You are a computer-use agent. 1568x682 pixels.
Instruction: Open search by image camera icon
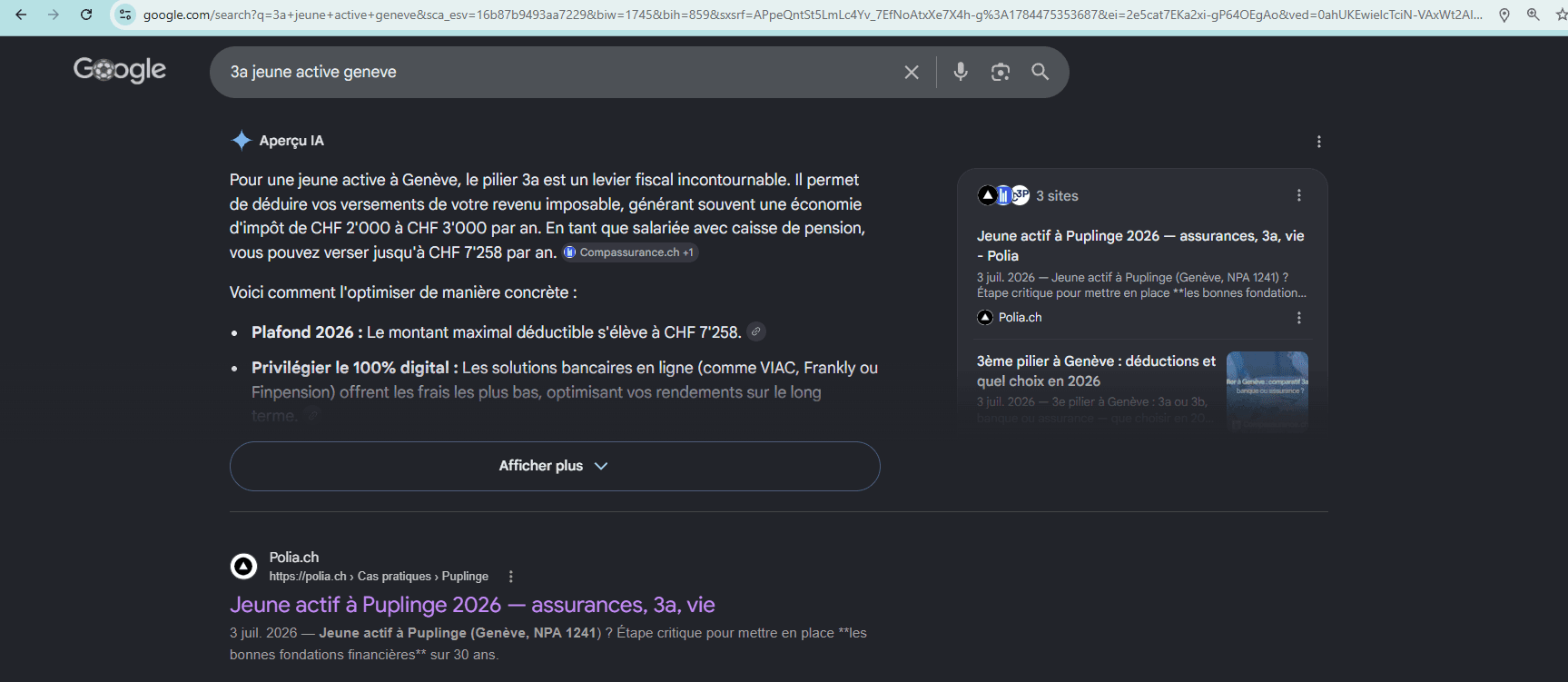[x=1001, y=72]
